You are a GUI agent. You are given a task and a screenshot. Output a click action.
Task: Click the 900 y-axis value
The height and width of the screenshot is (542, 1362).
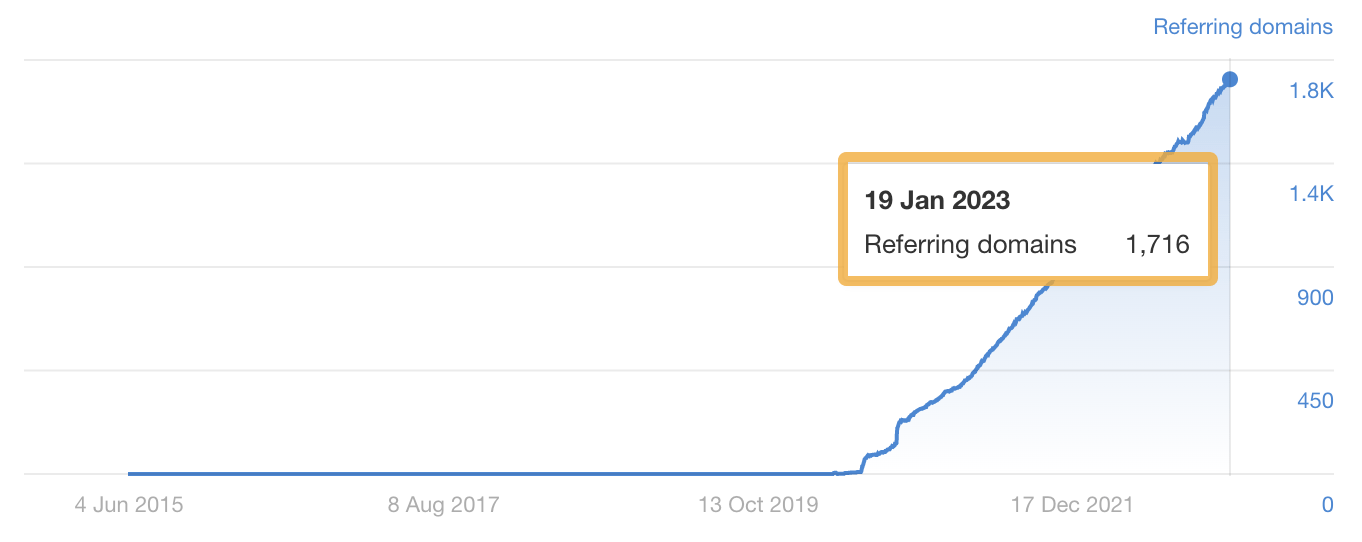click(x=1315, y=298)
